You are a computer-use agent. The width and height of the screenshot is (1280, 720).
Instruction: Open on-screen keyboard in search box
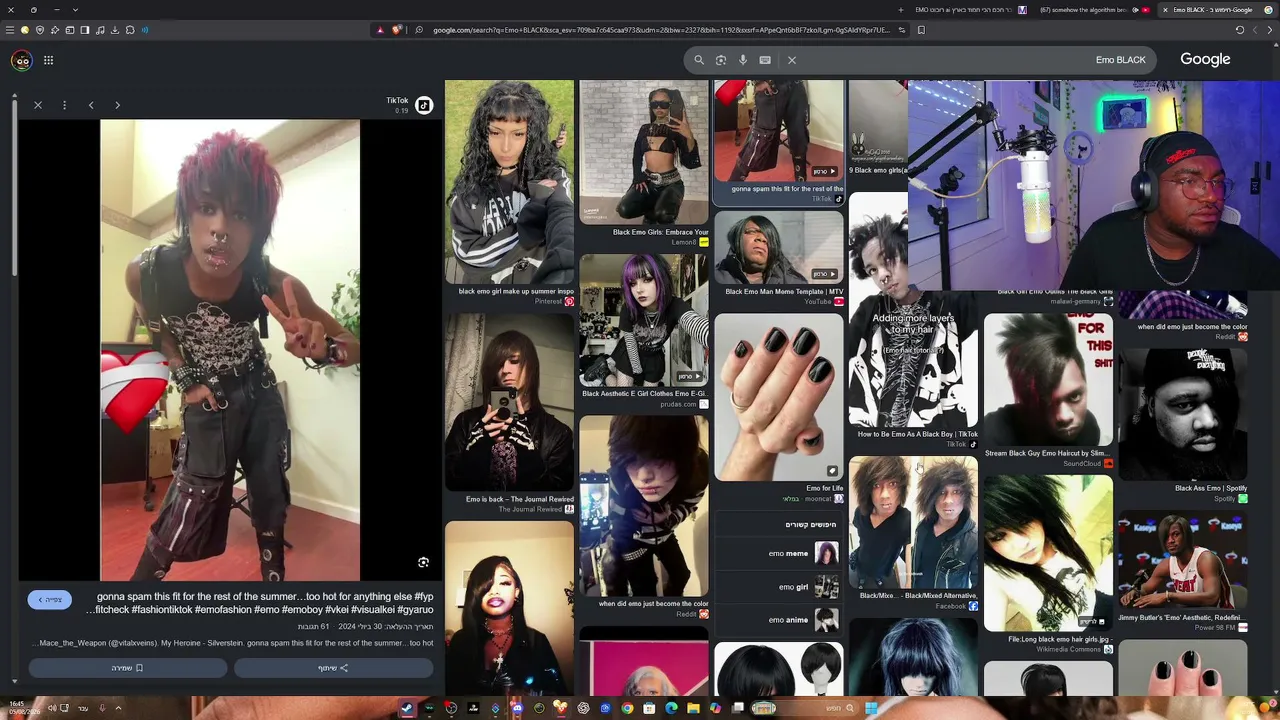765,60
